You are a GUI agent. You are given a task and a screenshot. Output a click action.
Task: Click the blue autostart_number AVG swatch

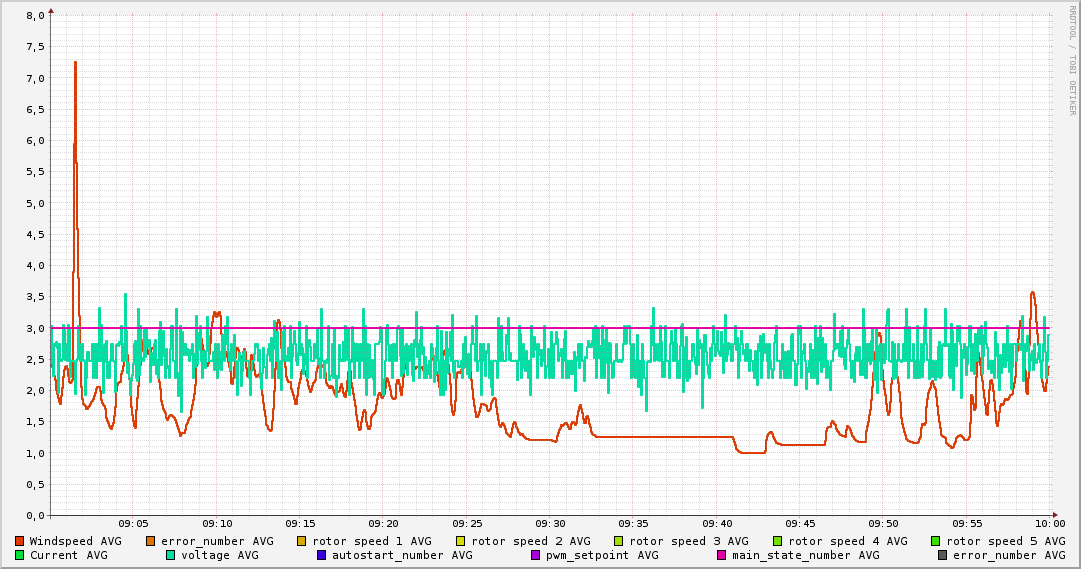[x=322, y=555]
